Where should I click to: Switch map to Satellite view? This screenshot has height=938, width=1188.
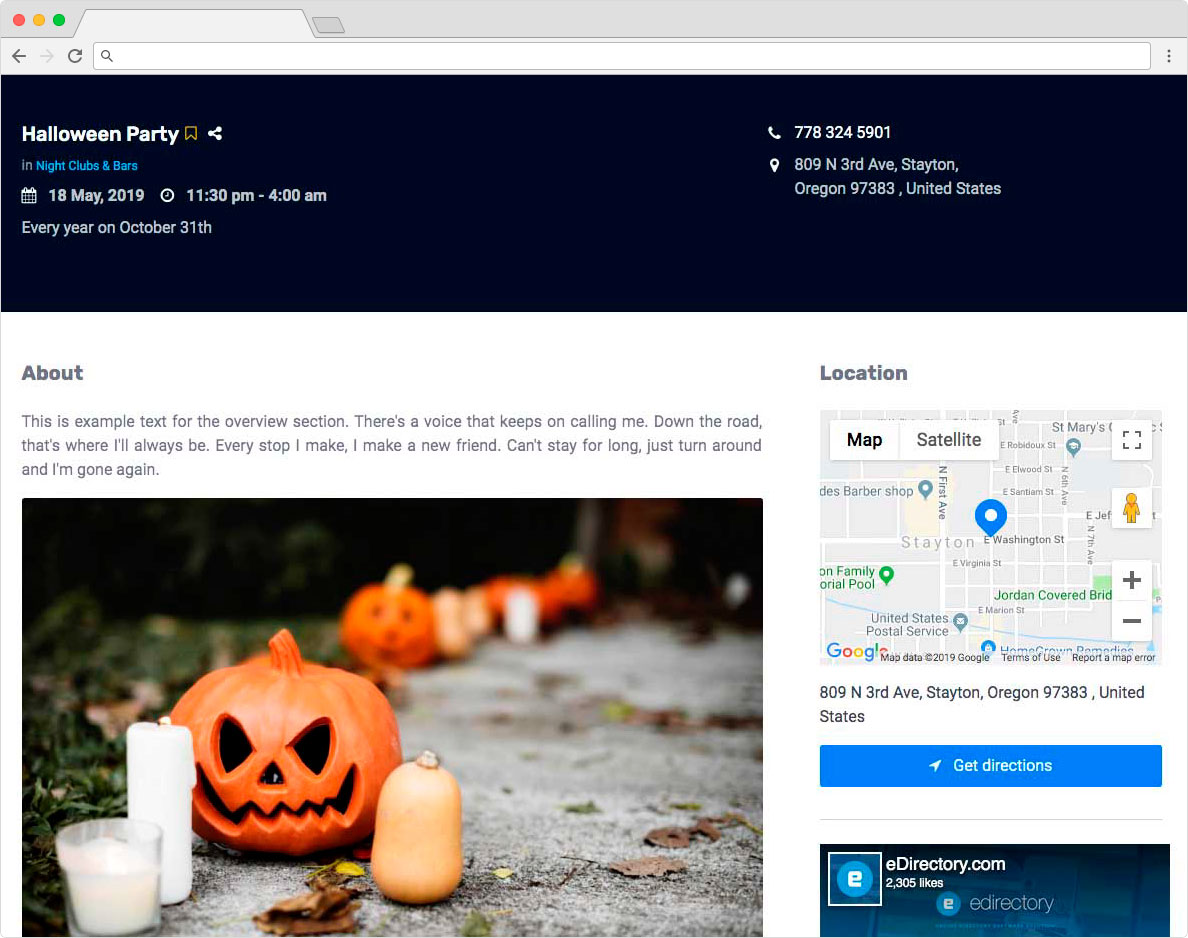(948, 440)
